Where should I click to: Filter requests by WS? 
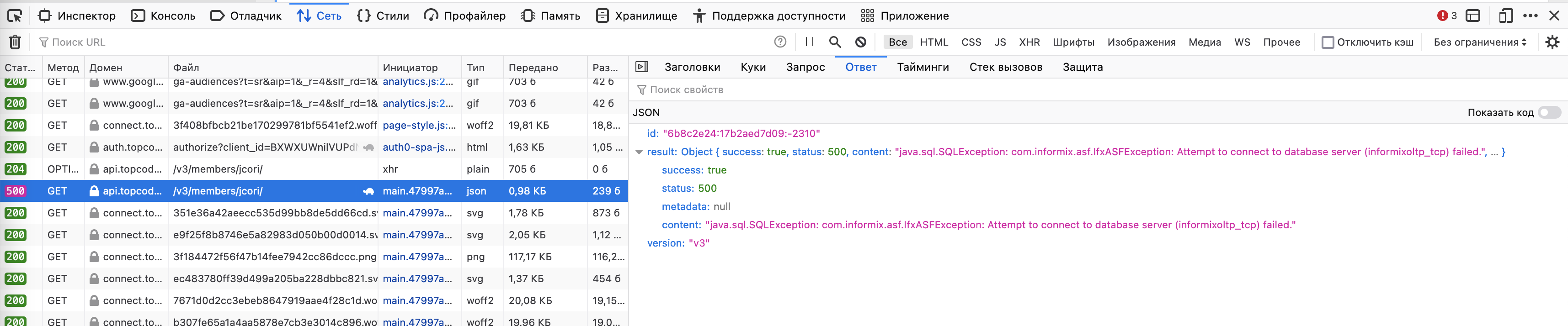tap(1242, 42)
